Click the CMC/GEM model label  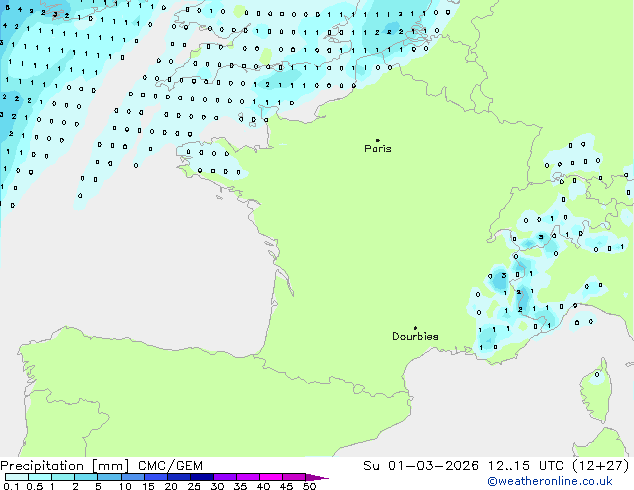coord(170,466)
